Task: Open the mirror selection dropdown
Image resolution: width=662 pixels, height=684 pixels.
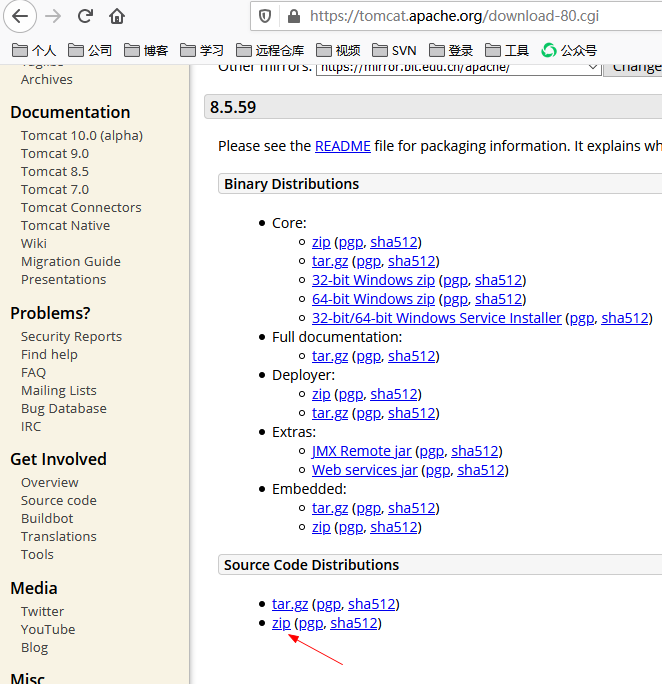Action: click(458, 67)
